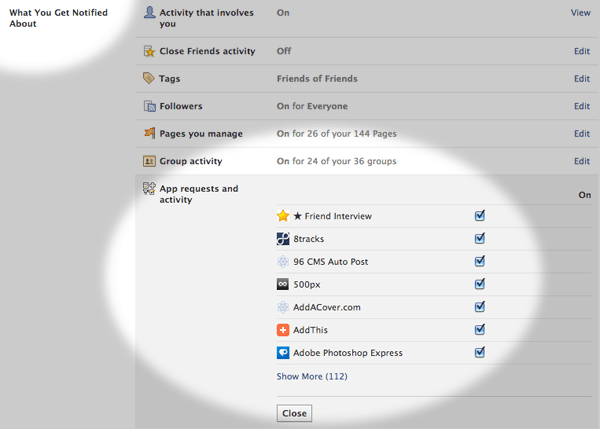Image resolution: width=600 pixels, height=429 pixels.
Task: Edit the Followers notification setting
Action: pos(582,106)
